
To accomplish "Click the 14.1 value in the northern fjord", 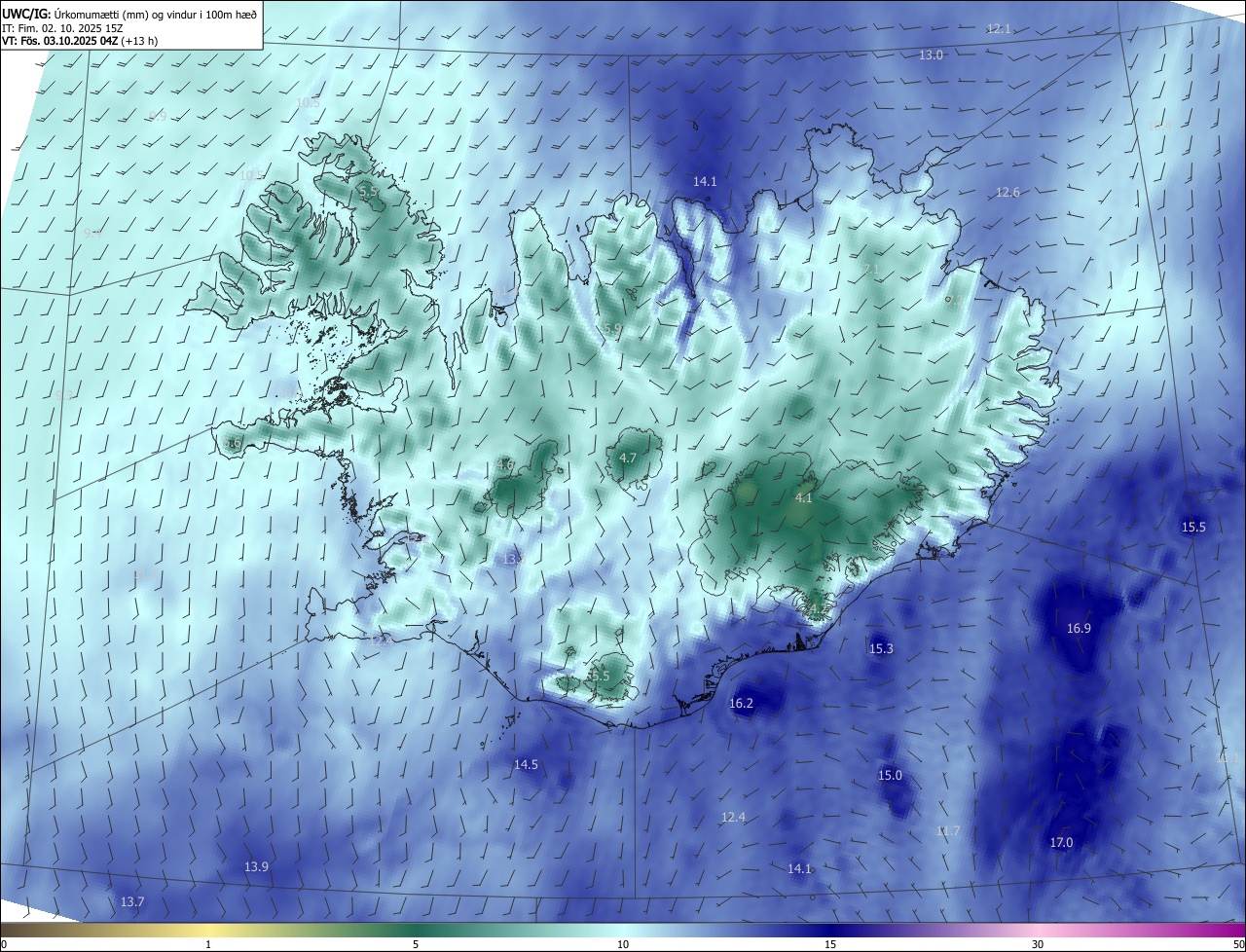I will [x=705, y=181].
